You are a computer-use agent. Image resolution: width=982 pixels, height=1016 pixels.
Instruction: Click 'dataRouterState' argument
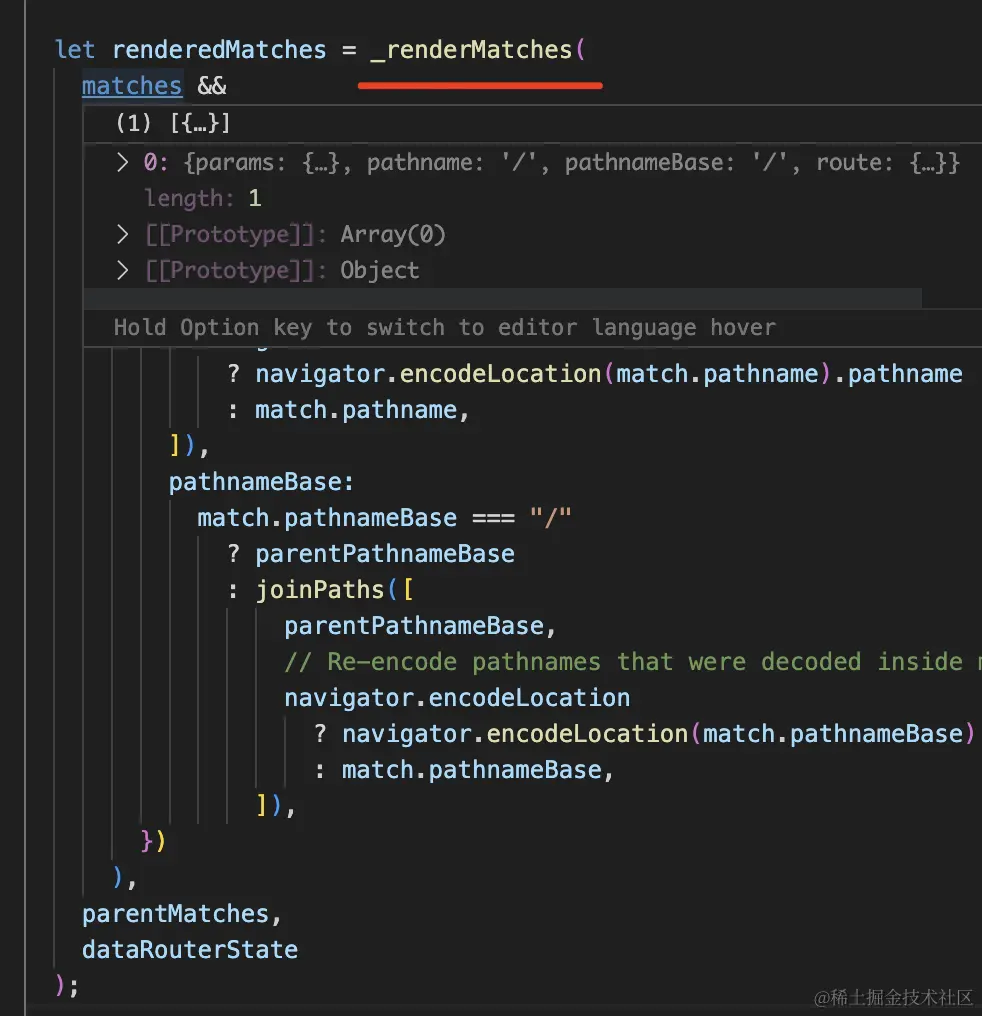(x=190, y=950)
